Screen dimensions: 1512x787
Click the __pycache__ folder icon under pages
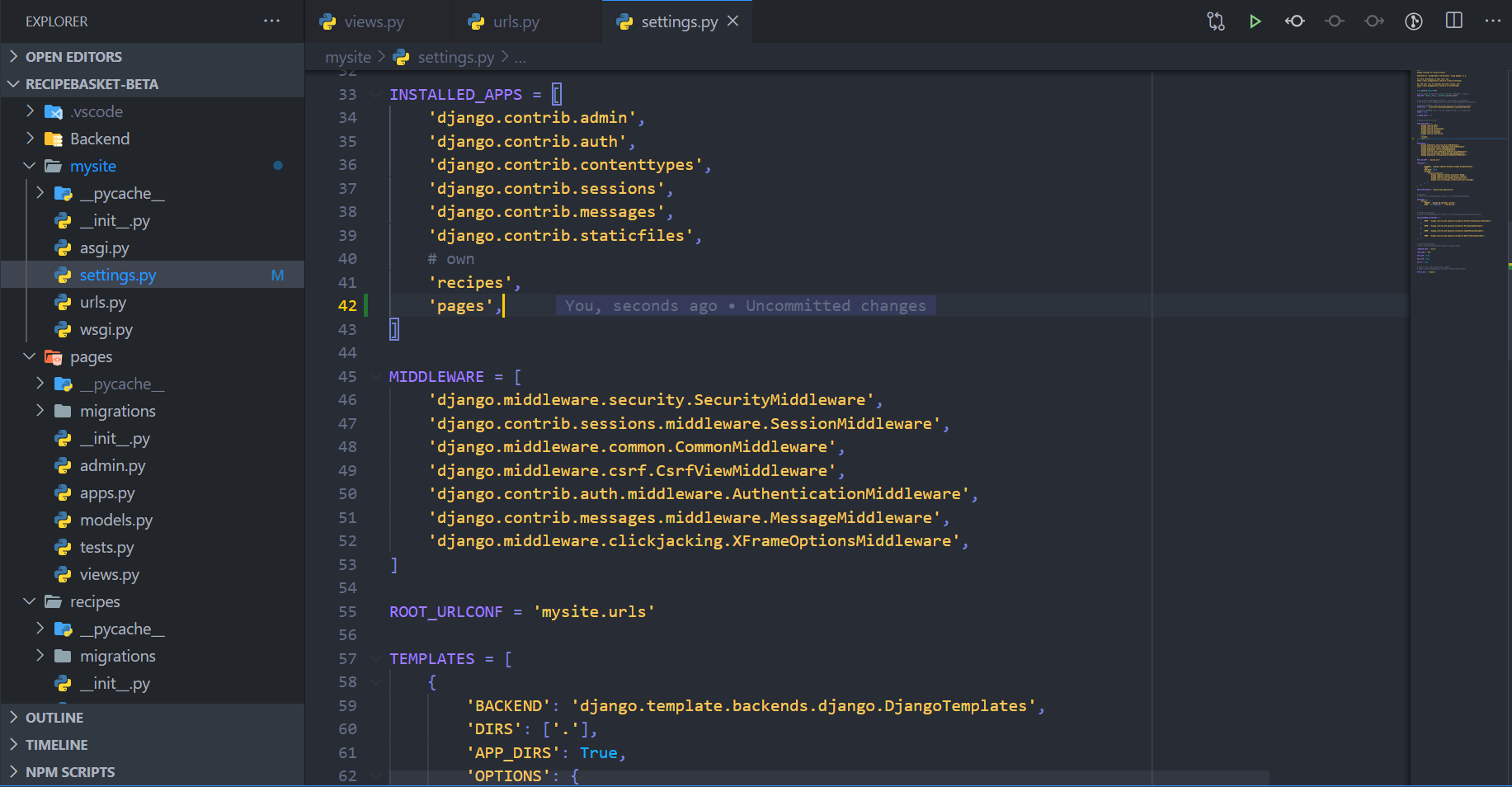(64, 384)
